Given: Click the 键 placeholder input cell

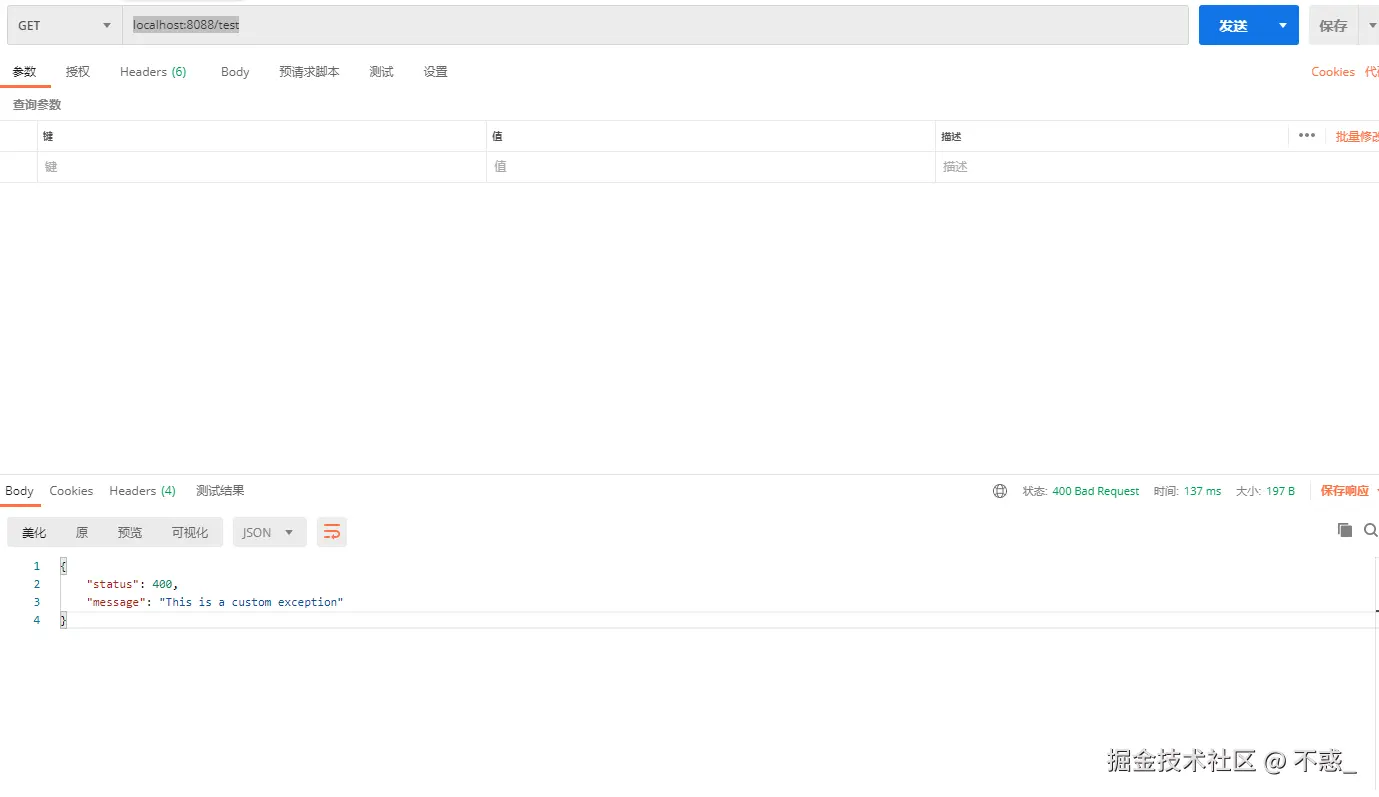Looking at the screenshot, I should [262, 167].
